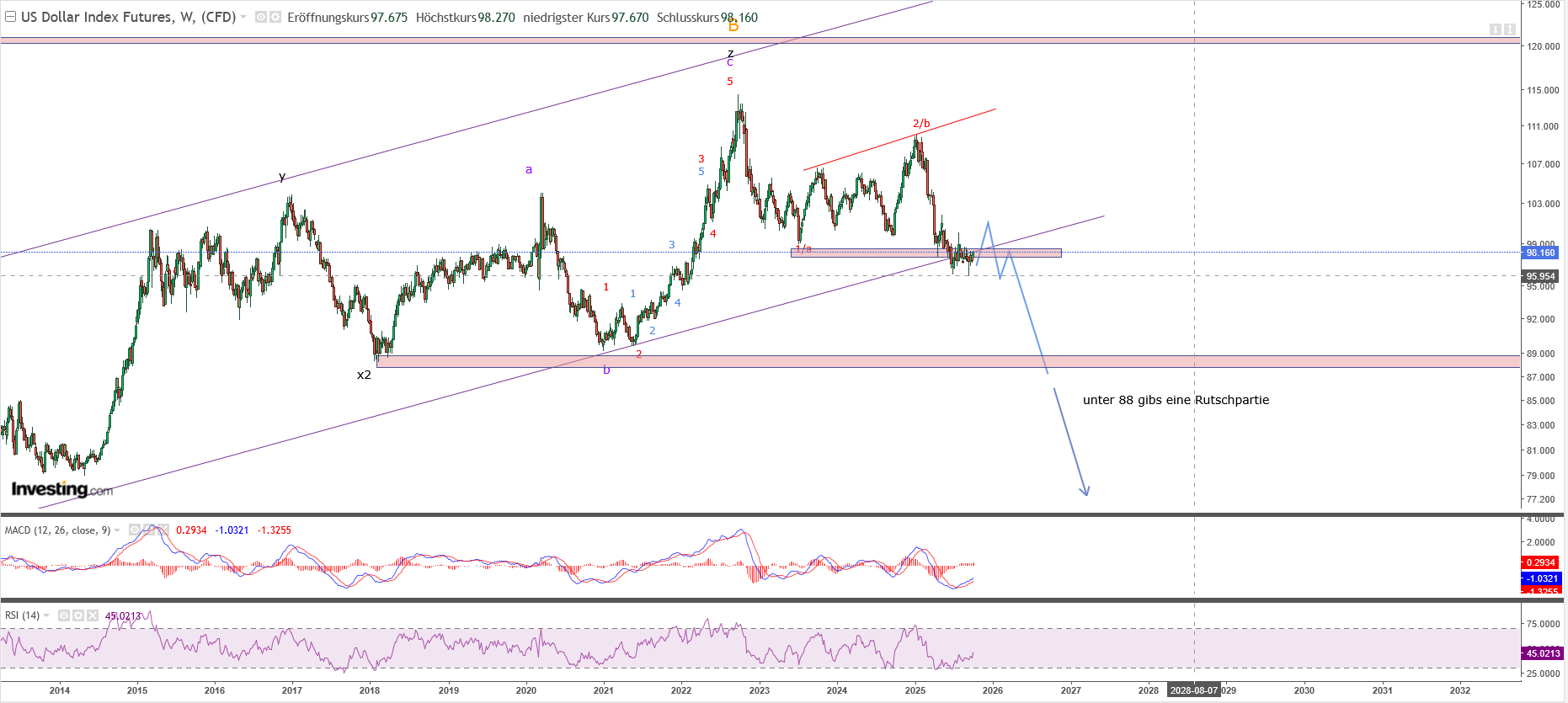Screen dimensions: 1568x703
Task: Collapse the US Dollar Index legend box
Action: click(x=11, y=17)
